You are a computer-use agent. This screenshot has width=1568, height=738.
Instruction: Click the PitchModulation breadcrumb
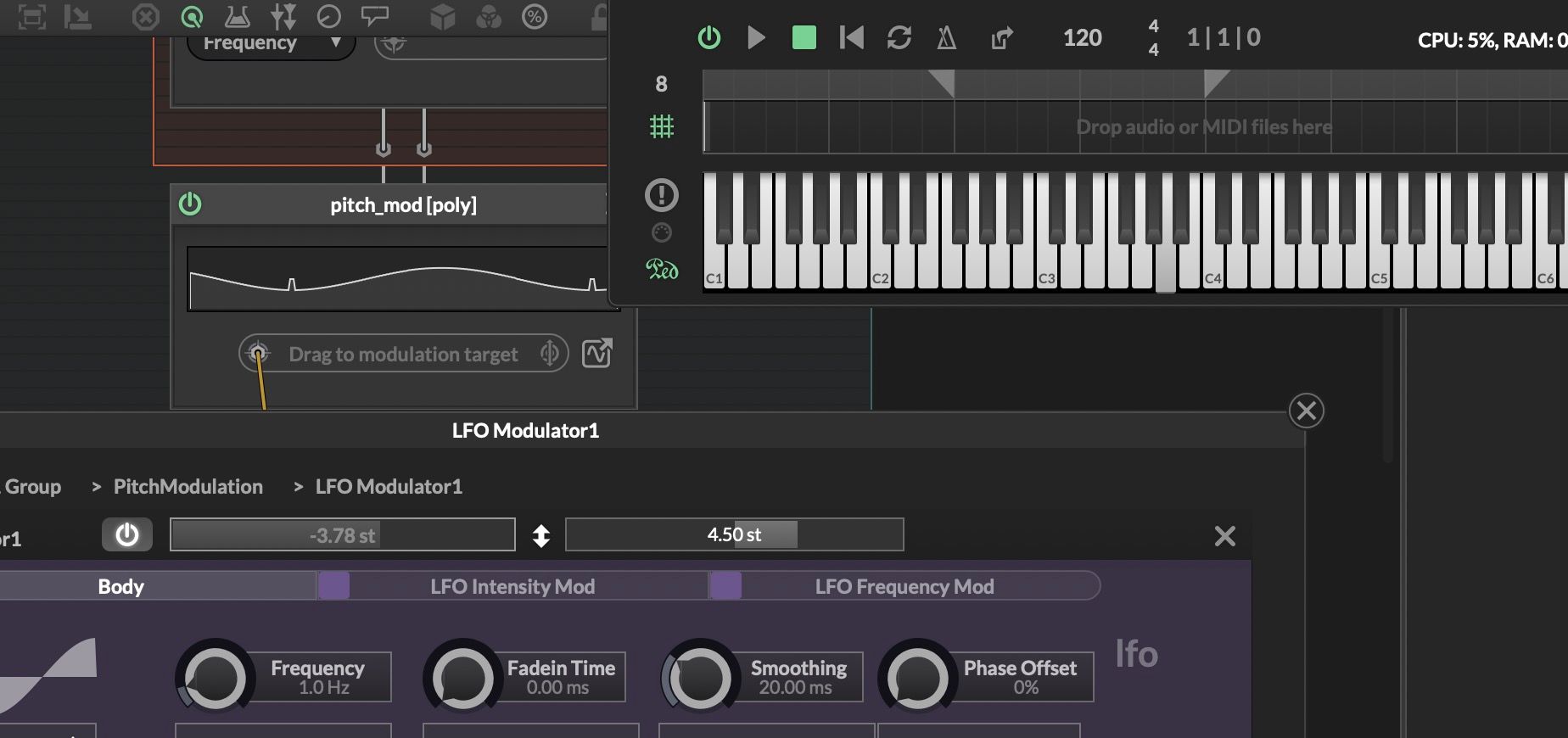[188, 487]
